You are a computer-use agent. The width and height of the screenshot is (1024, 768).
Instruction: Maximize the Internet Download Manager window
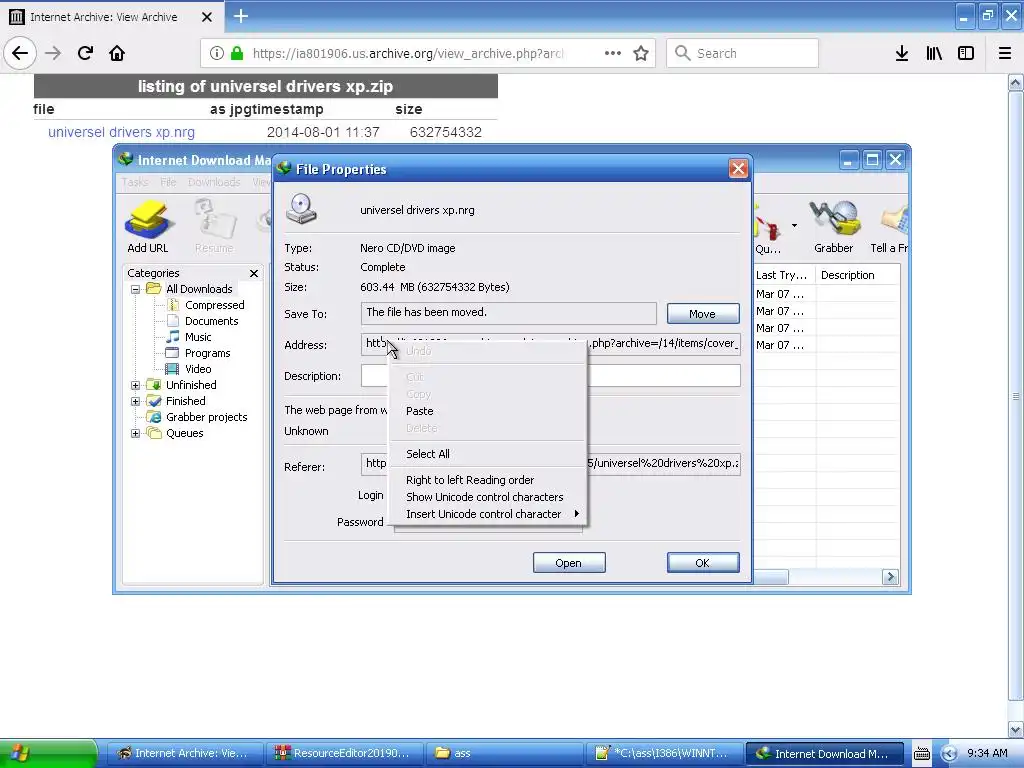click(x=872, y=160)
